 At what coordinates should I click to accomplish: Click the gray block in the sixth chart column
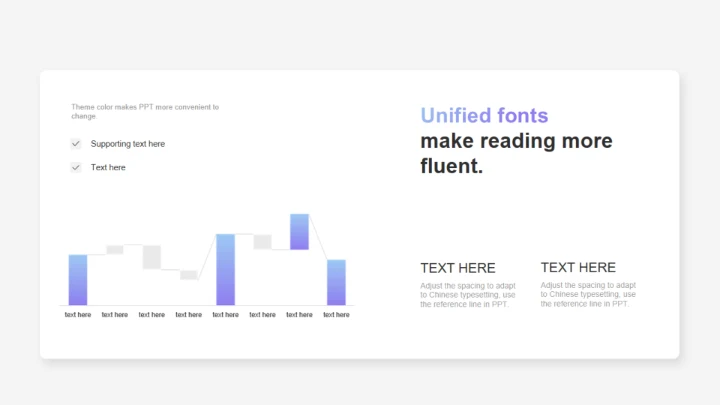tap(262, 241)
